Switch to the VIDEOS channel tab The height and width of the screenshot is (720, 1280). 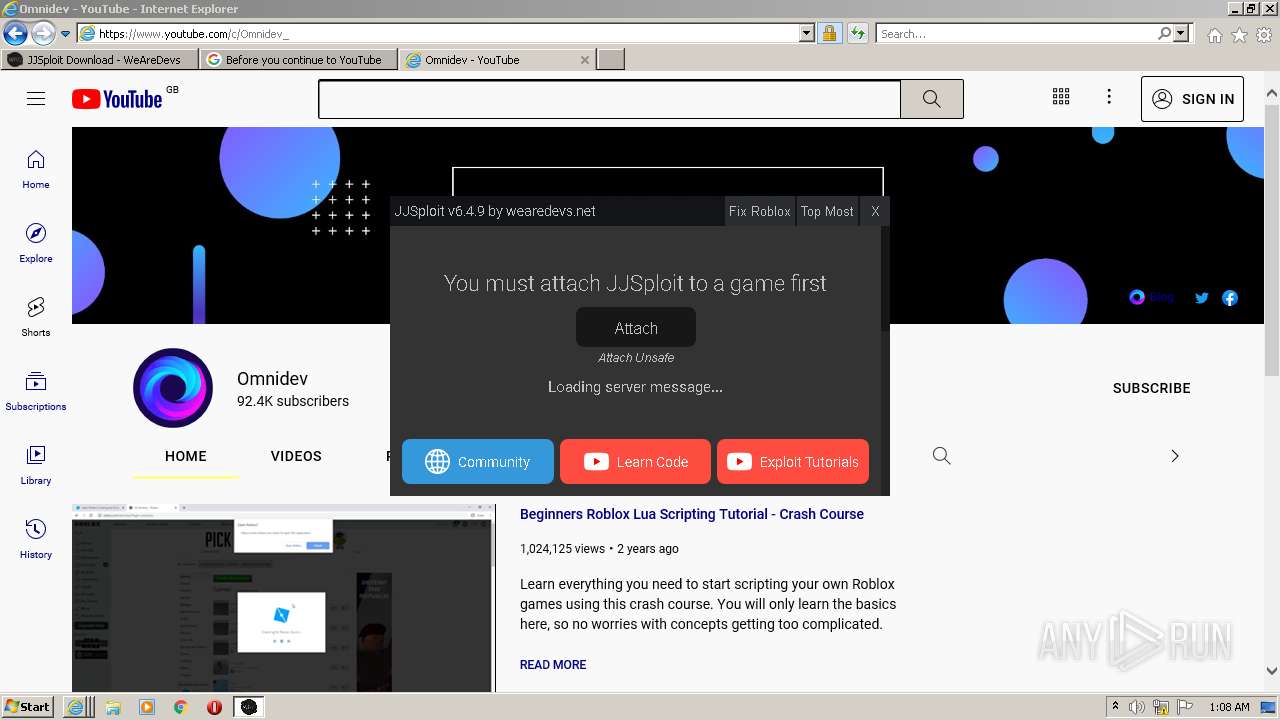pos(296,456)
